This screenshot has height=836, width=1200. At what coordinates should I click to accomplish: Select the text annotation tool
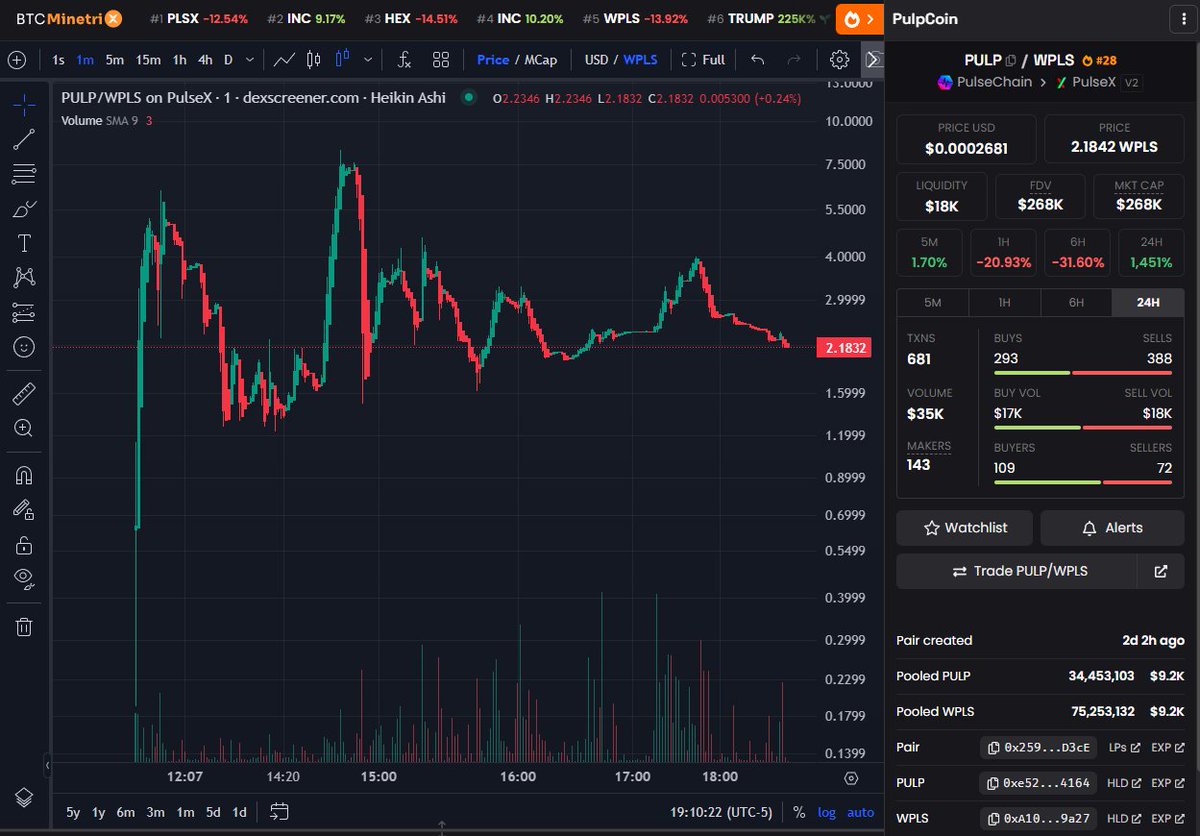pos(24,243)
